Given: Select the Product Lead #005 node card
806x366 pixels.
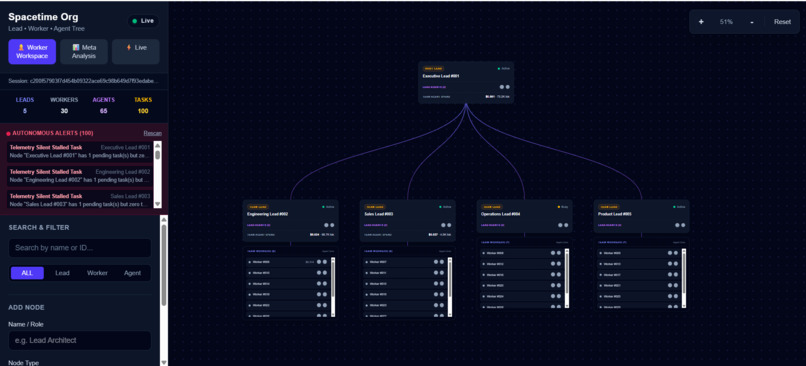Looking at the screenshot, I should pos(641,217).
